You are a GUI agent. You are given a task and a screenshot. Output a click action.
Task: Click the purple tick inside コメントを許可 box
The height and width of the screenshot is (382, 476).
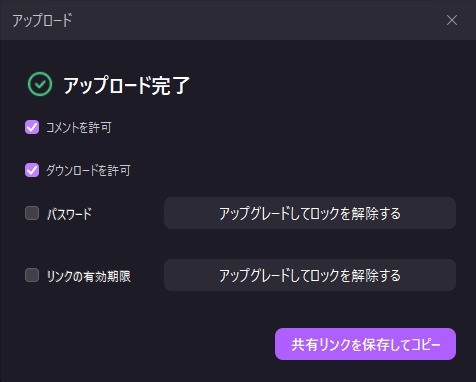tap(32, 127)
